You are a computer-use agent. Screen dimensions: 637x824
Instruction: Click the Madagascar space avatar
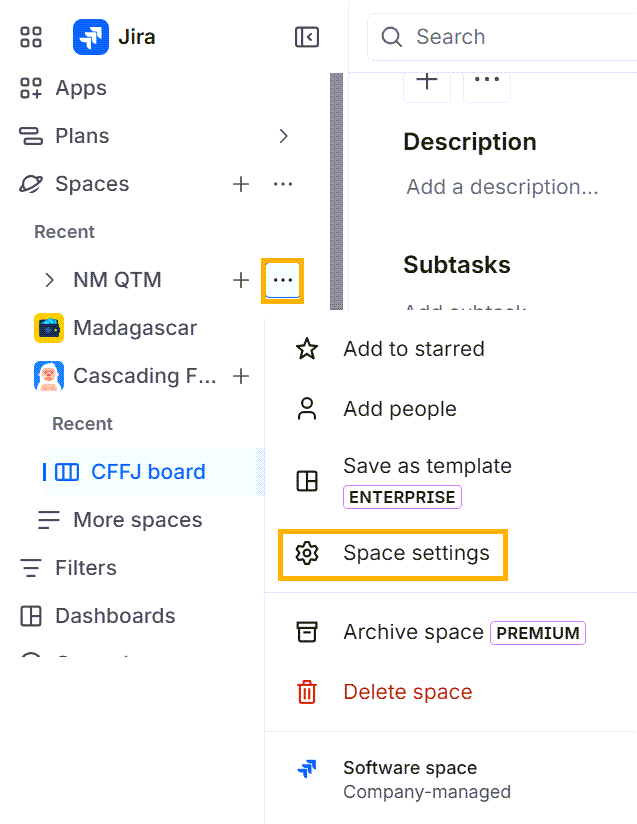tap(49, 328)
